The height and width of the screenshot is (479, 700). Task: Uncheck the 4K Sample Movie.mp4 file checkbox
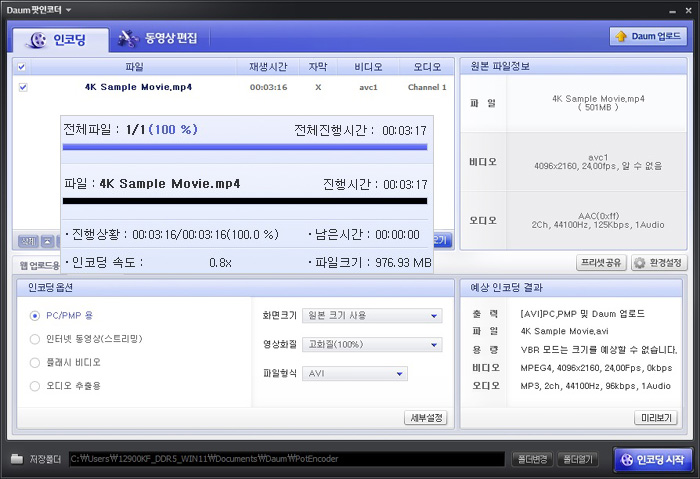click(x=23, y=87)
